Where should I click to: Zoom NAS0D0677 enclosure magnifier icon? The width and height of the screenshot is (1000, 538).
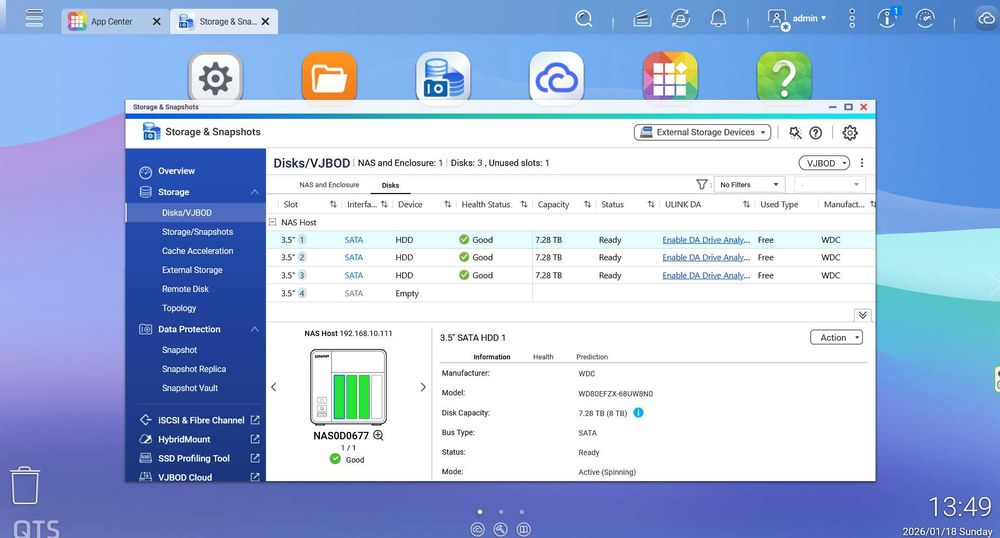coord(378,435)
